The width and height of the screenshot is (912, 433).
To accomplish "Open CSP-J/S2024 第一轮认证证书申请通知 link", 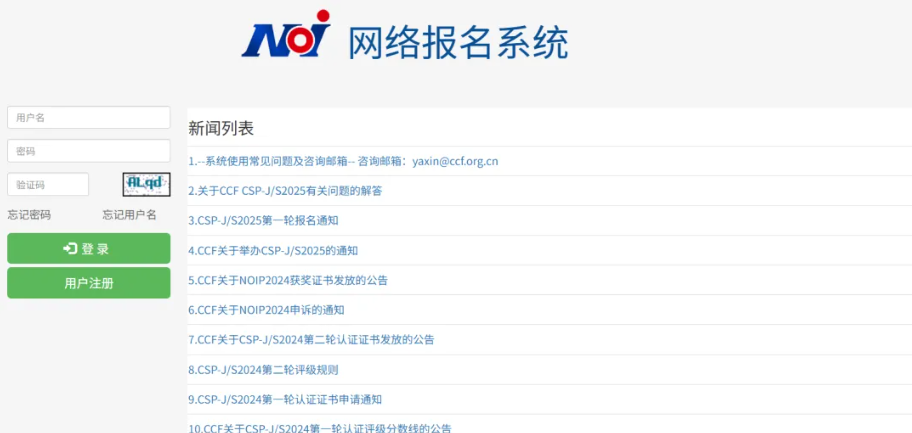I will pyautogui.click(x=285, y=400).
